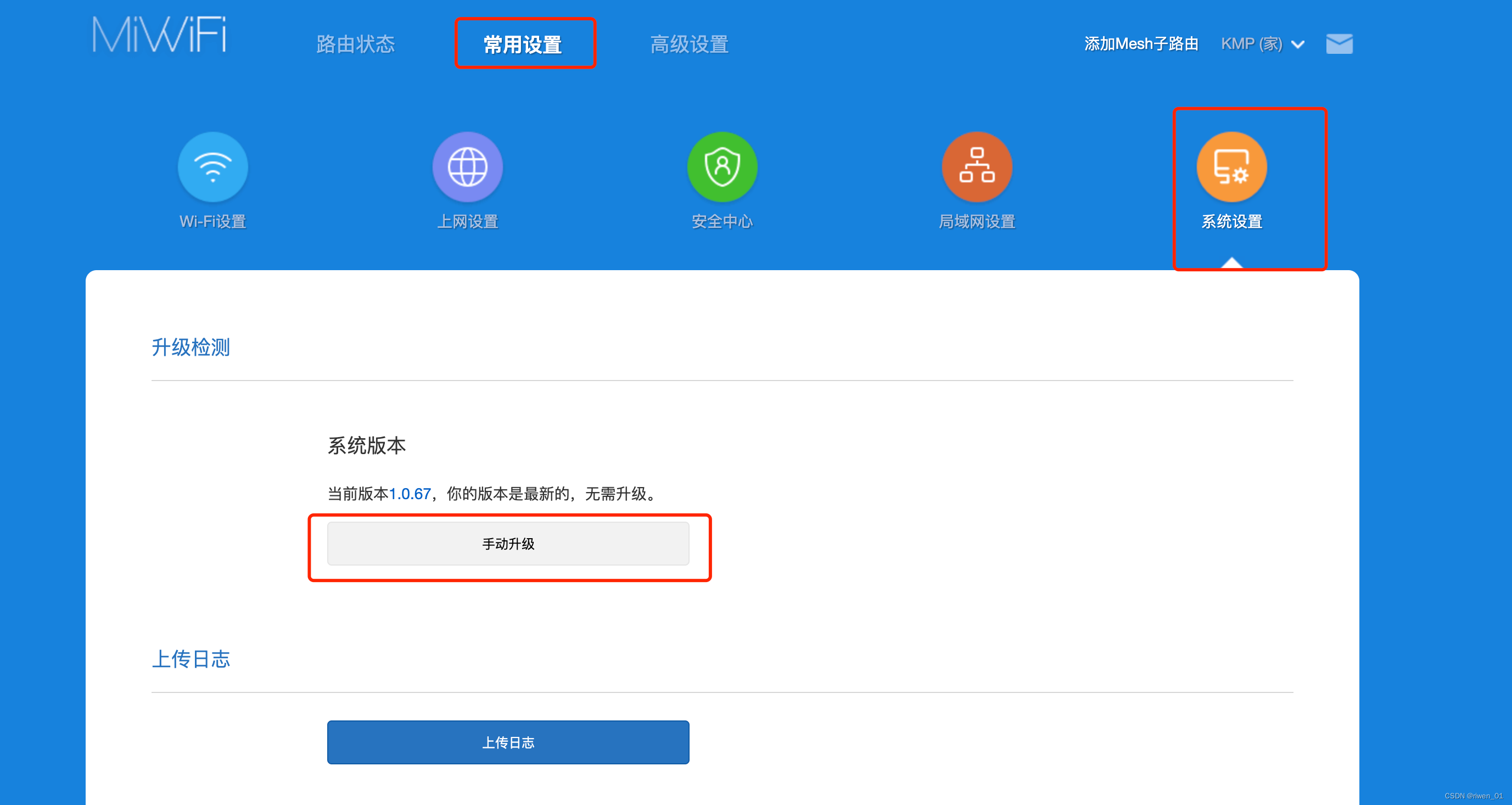Open the 高级设置 tab
The height and width of the screenshot is (805, 1512).
689,44
